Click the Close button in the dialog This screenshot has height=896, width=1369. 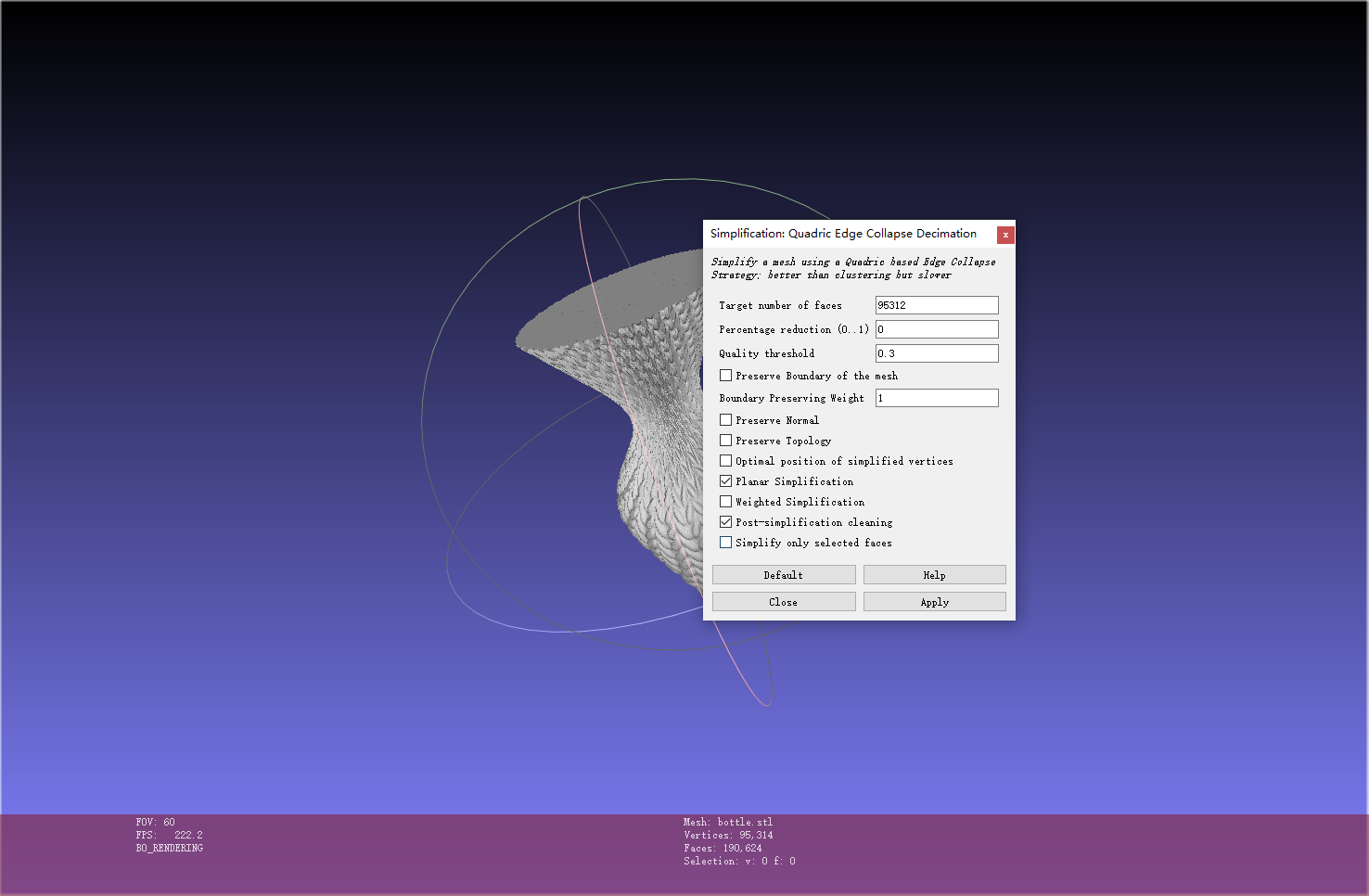784,602
